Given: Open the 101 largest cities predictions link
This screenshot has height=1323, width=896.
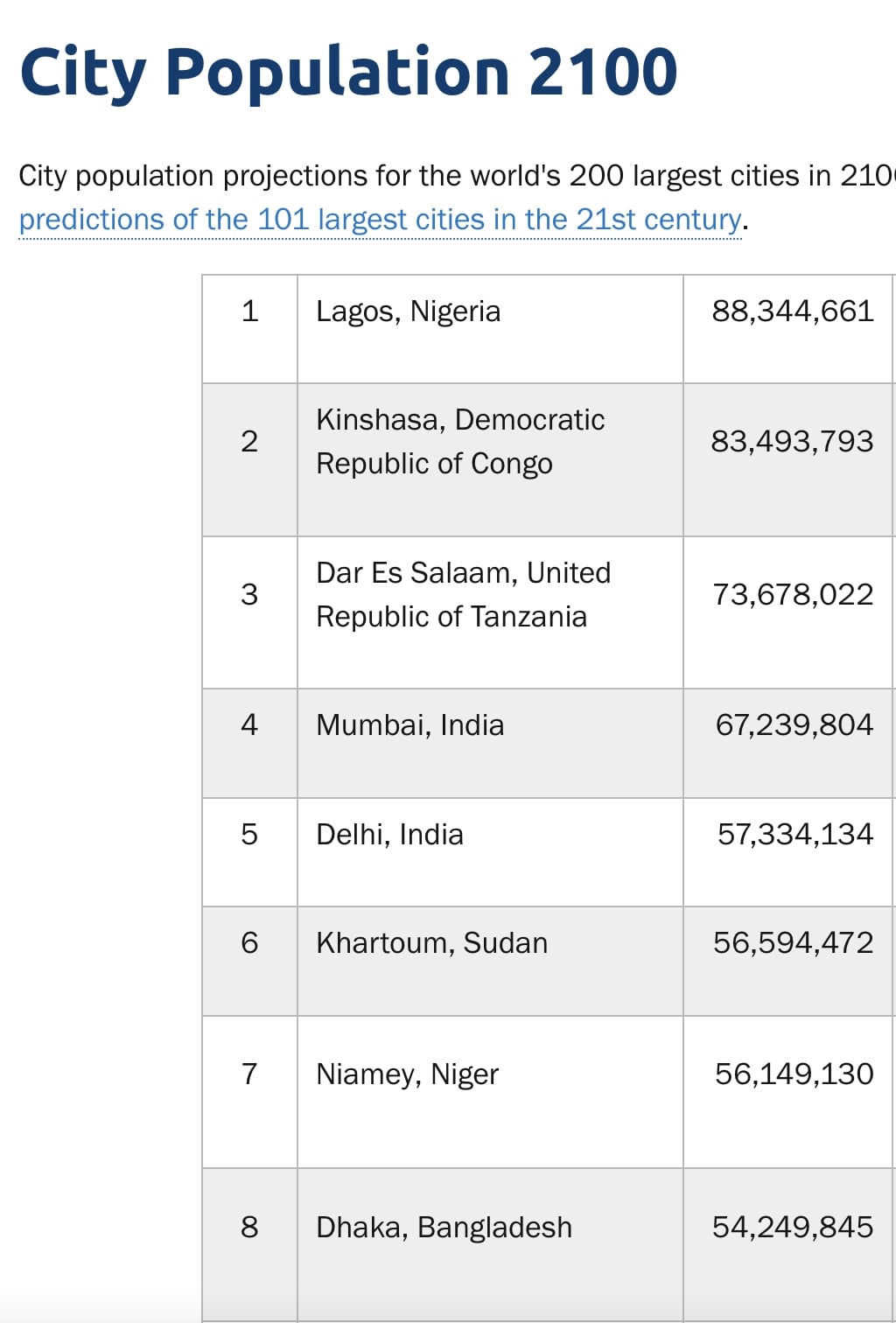Looking at the screenshot, I should point(380,220).
